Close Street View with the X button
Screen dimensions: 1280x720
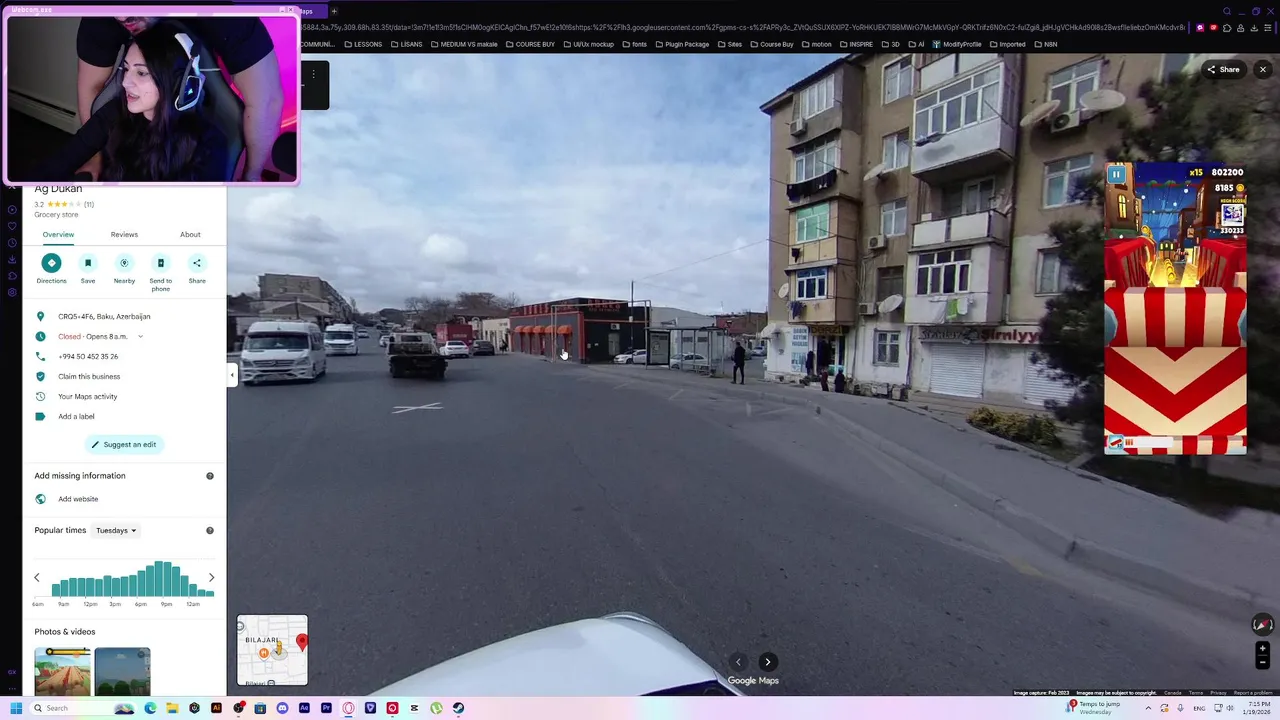1263,70
